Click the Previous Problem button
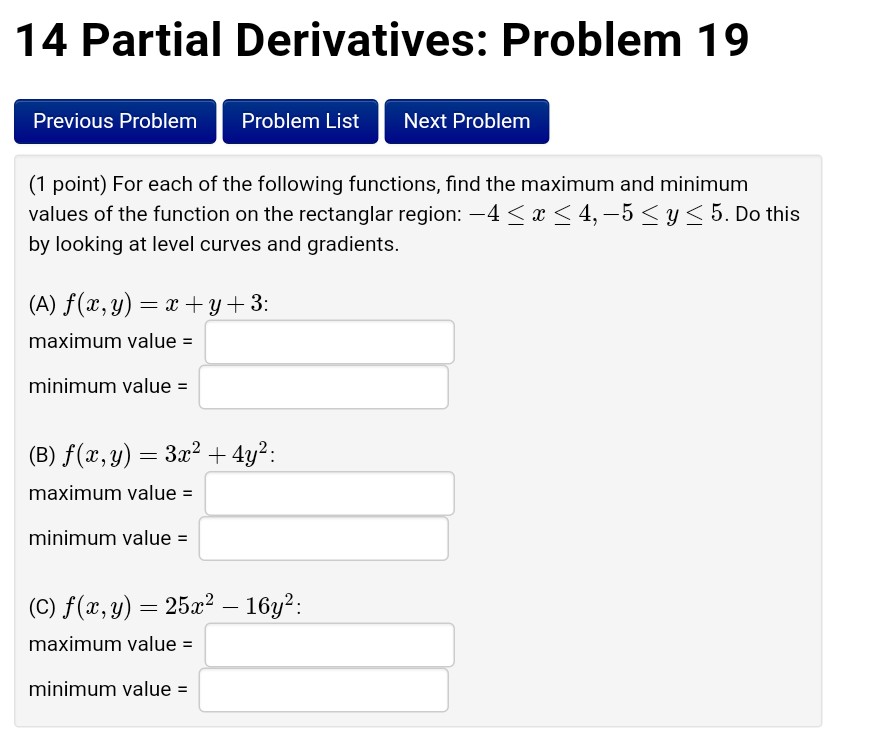Screen dimensions: 876x741 (x=114, y=121)
